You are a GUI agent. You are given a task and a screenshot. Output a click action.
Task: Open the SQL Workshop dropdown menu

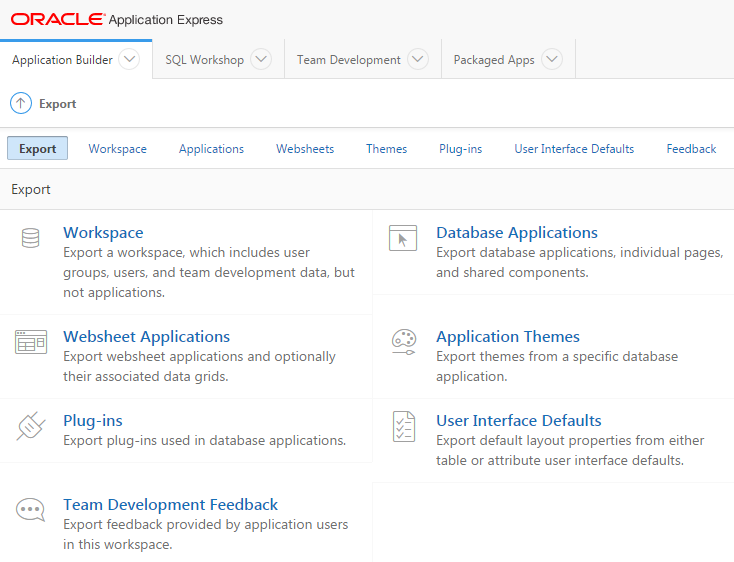(x=260, y=59)
